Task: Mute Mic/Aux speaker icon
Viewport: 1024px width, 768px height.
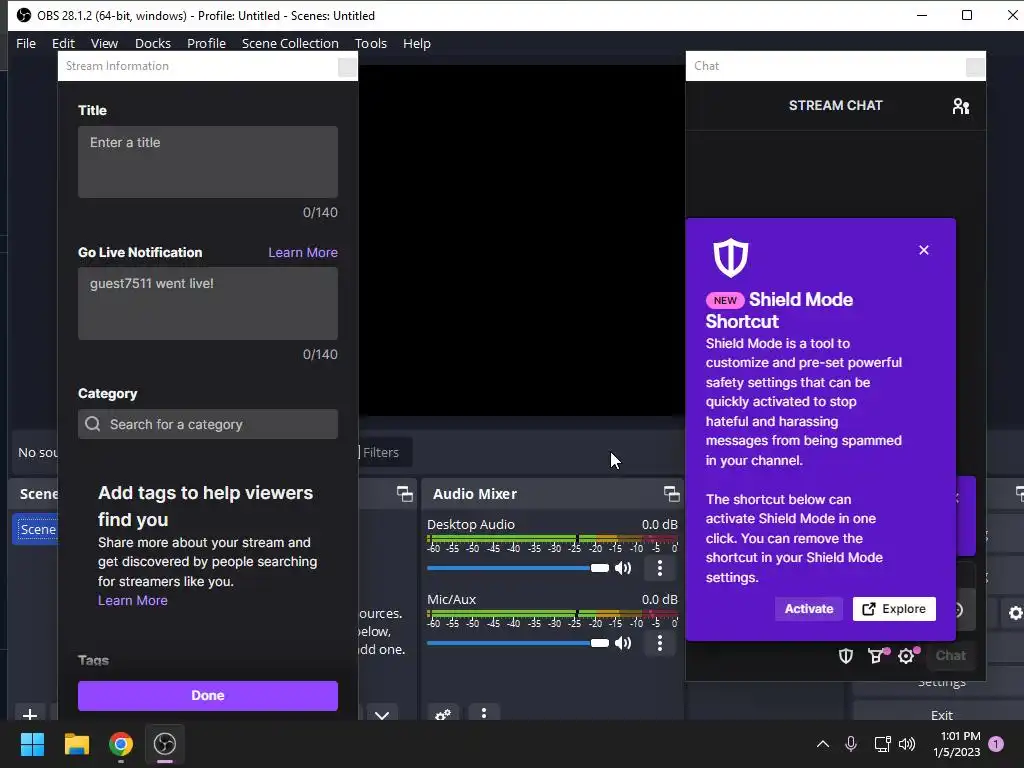Action: pyautogui.click(x=623, y=643)
